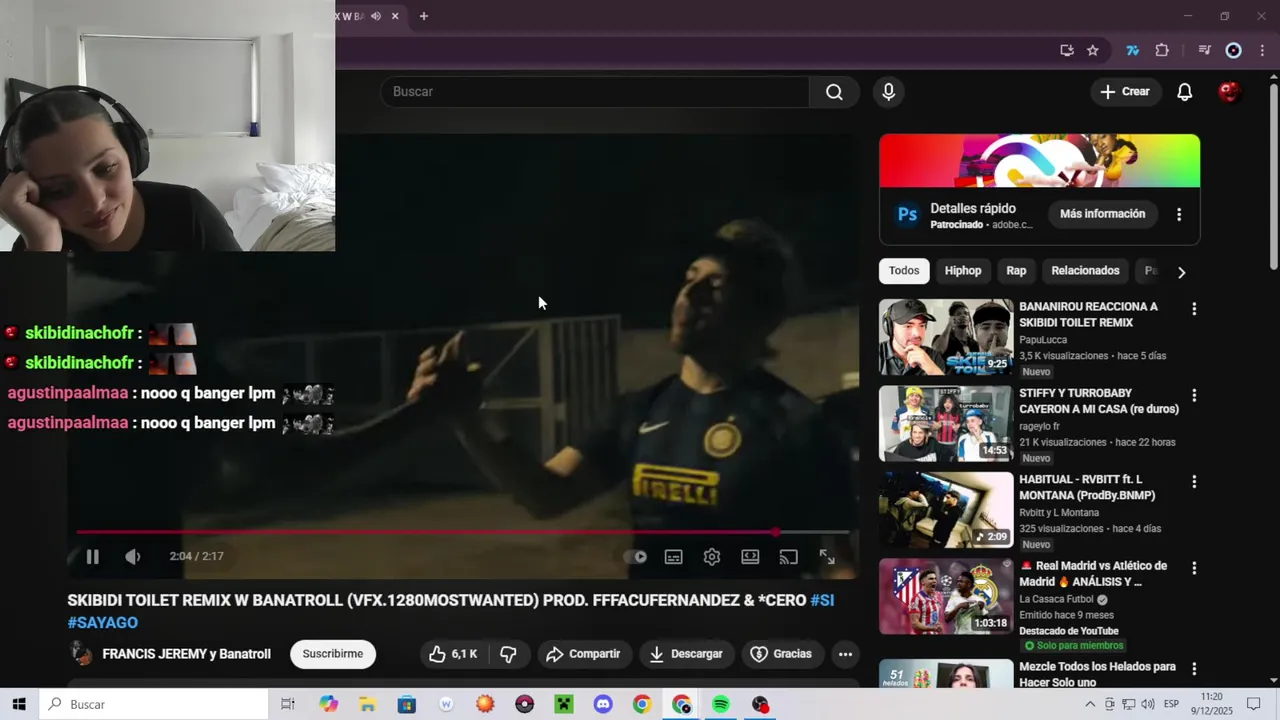Select the Rap filter chip
The height and width of the screenshot is (720, 1280).
(1016, 271)
